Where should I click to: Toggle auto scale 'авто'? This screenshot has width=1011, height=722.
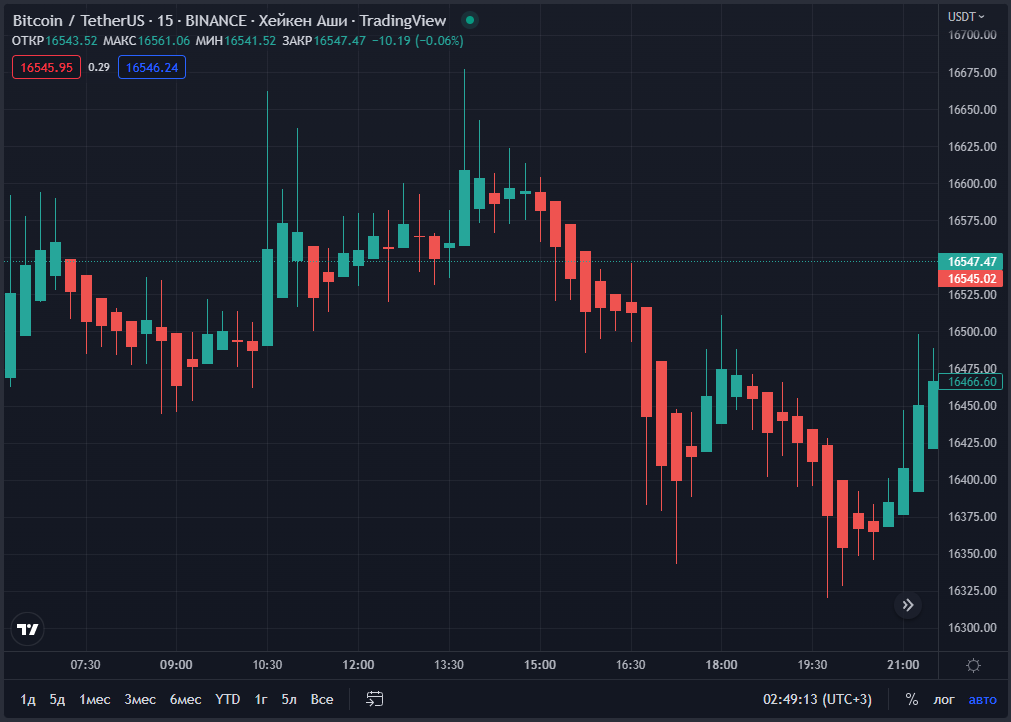(x=982, y=699)
